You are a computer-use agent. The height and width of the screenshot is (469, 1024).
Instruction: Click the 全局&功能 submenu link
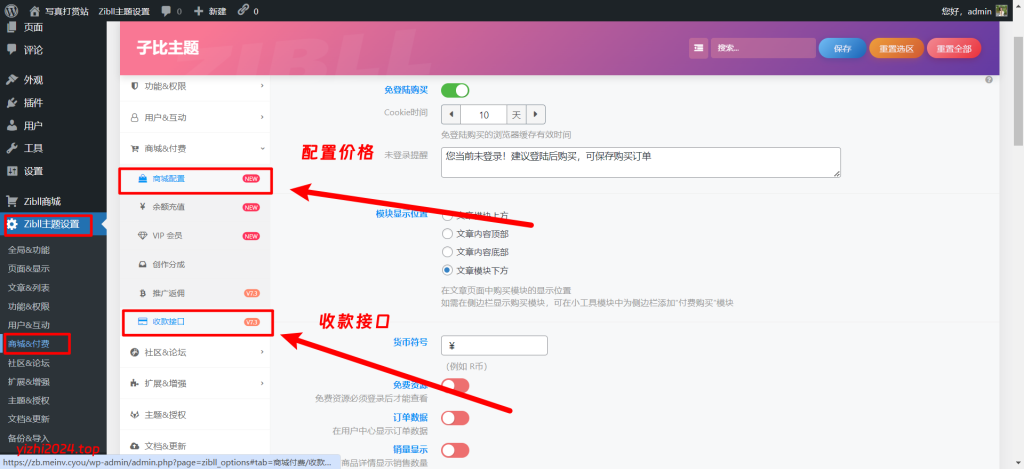(29, 250)
